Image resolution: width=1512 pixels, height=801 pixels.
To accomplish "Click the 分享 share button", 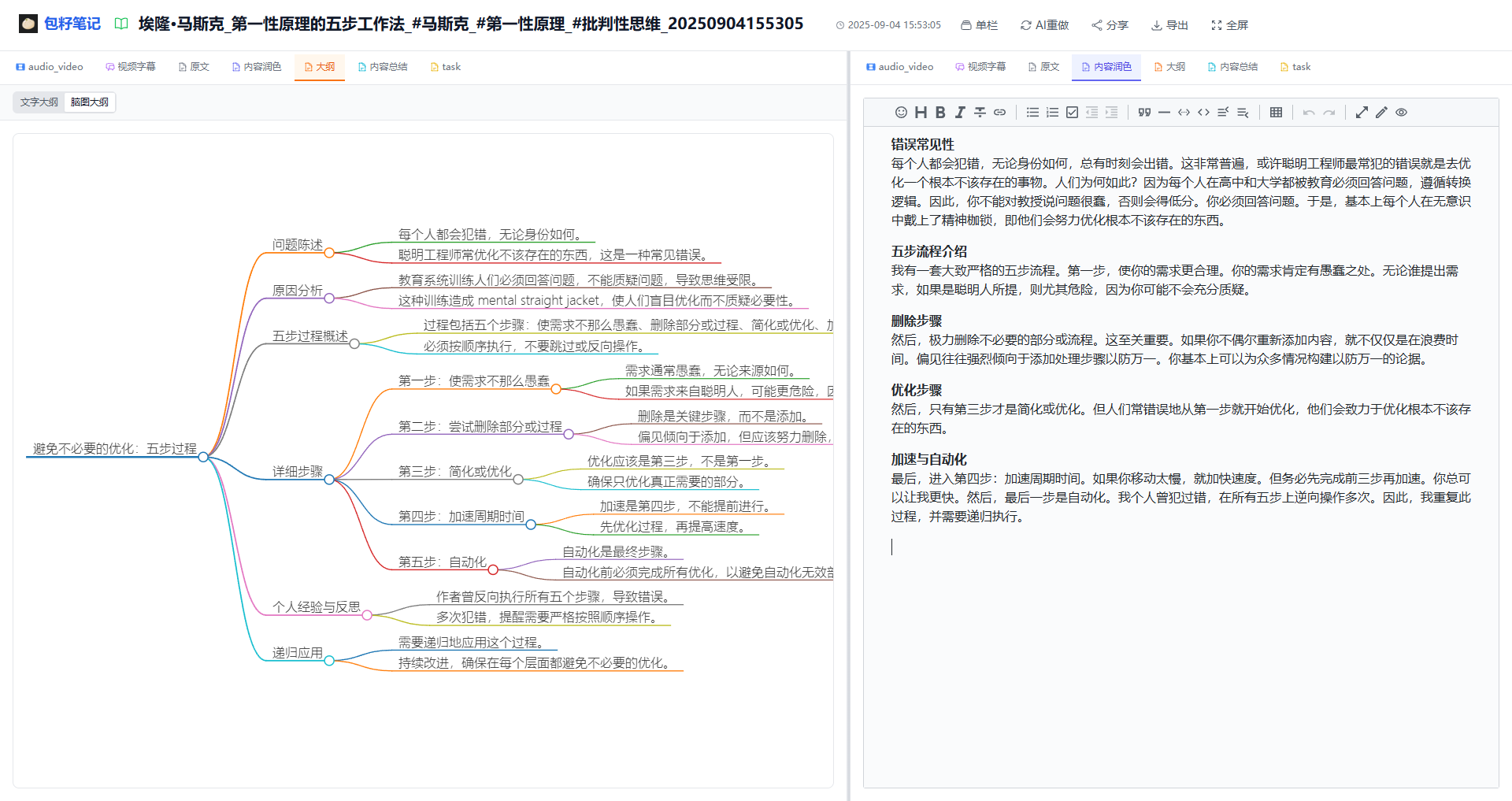I will 1110,25.
